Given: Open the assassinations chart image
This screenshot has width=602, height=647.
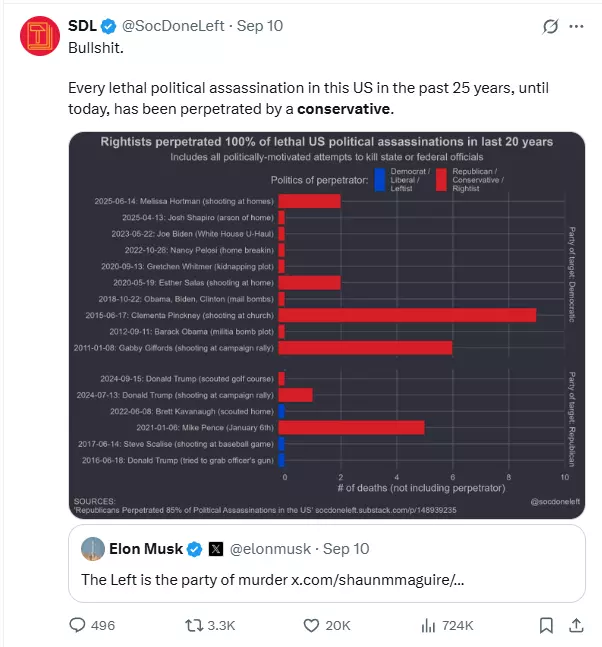Looking at the screenshot, I should click(x=327, y=325).
